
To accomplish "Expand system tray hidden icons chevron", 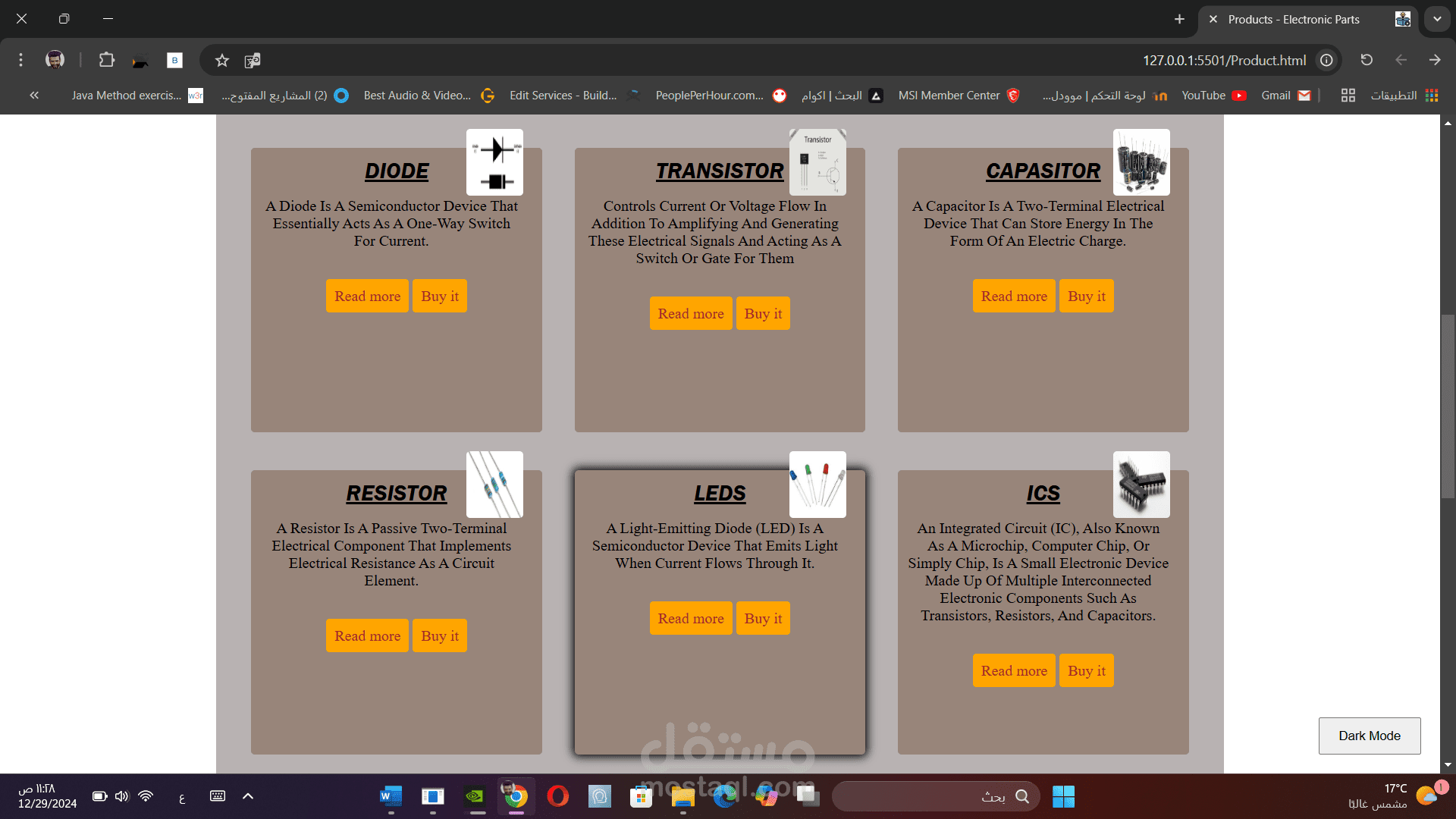I will click(x=248, y=796).
